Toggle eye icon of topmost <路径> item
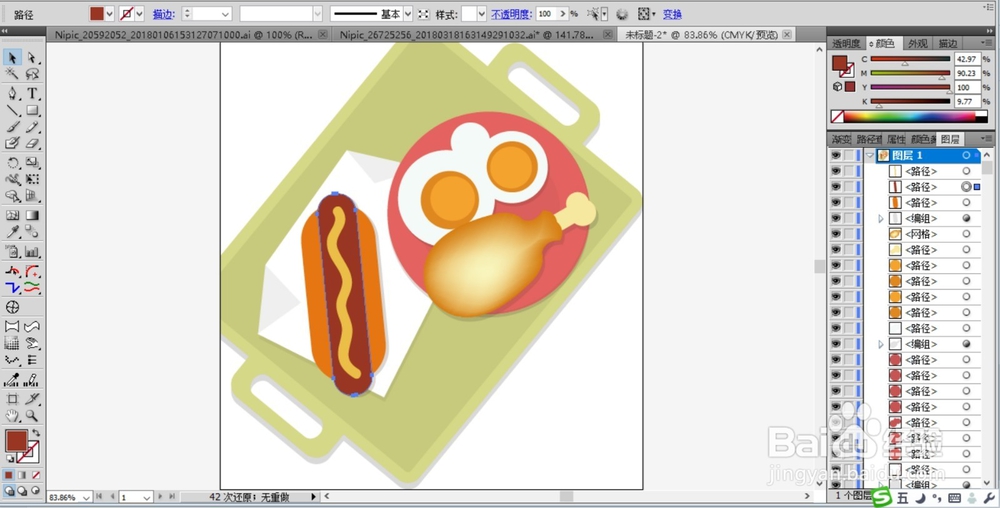 pyautogui.click(x=835, y=171)
